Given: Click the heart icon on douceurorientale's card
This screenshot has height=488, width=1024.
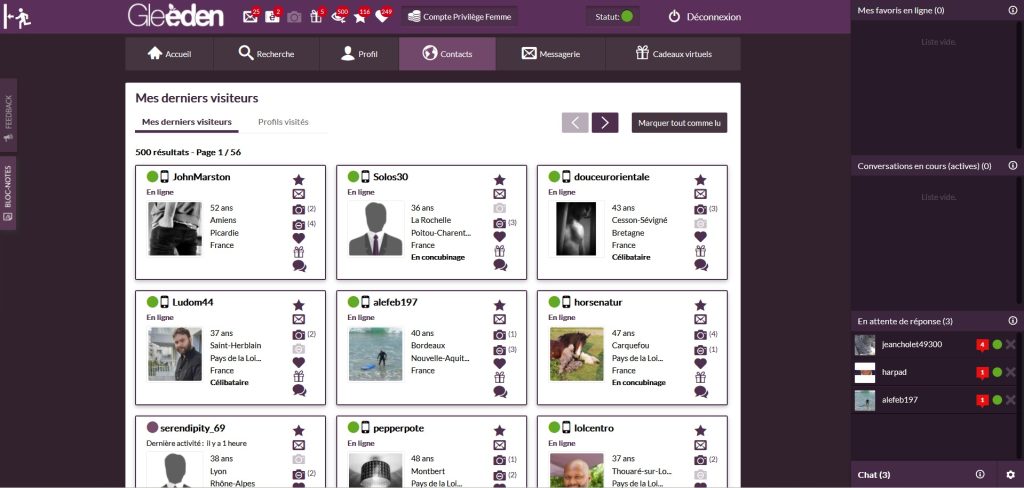Looking at the screenshot, I should pyautogui.click(x=701, y=237).
